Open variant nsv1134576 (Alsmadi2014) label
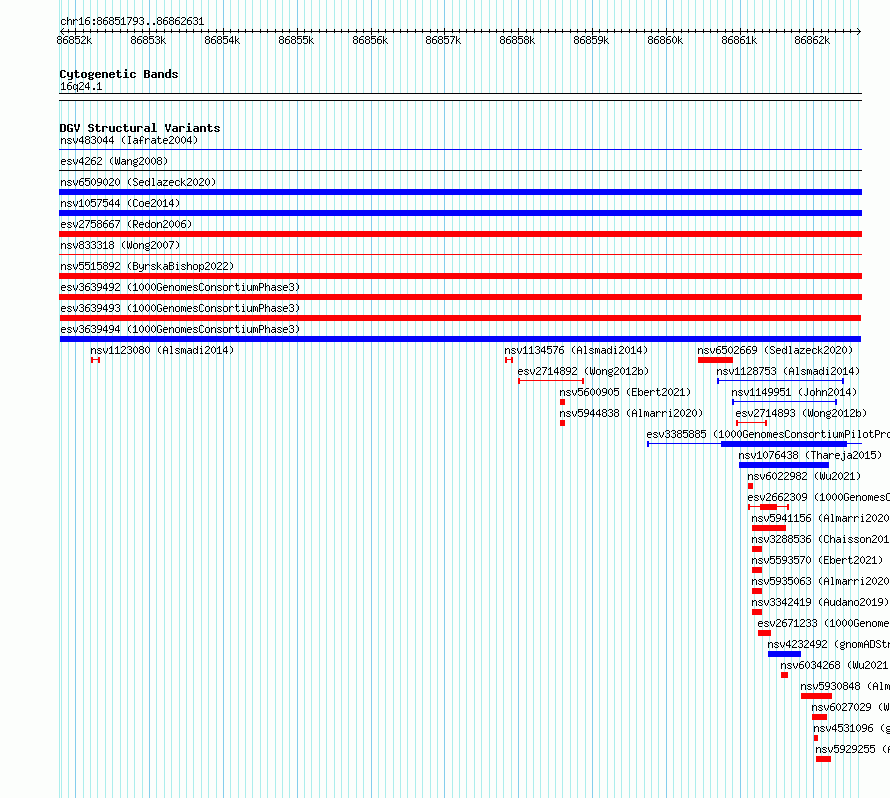This screenshot has width=890, height=798. (x=576, y=350)
